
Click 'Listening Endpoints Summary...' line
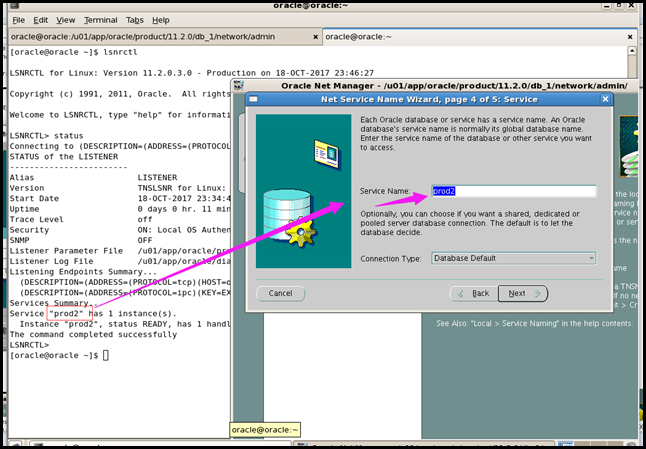(83, 272)
